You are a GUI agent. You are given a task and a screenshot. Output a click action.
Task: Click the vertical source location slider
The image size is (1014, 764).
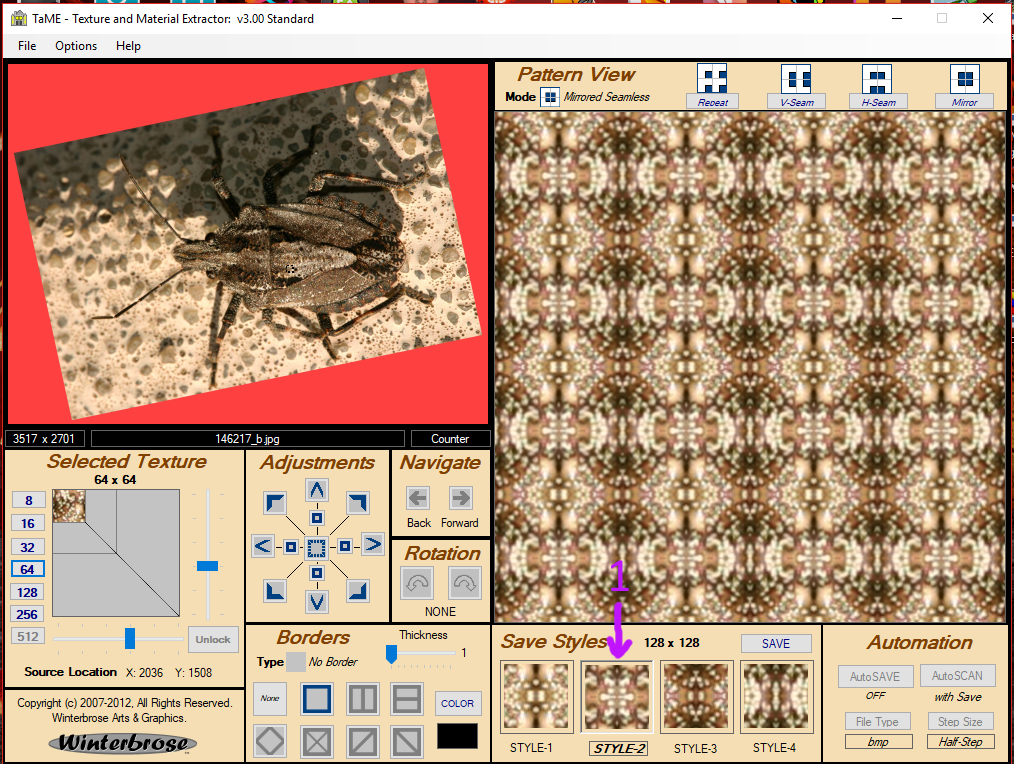(208, 566)
